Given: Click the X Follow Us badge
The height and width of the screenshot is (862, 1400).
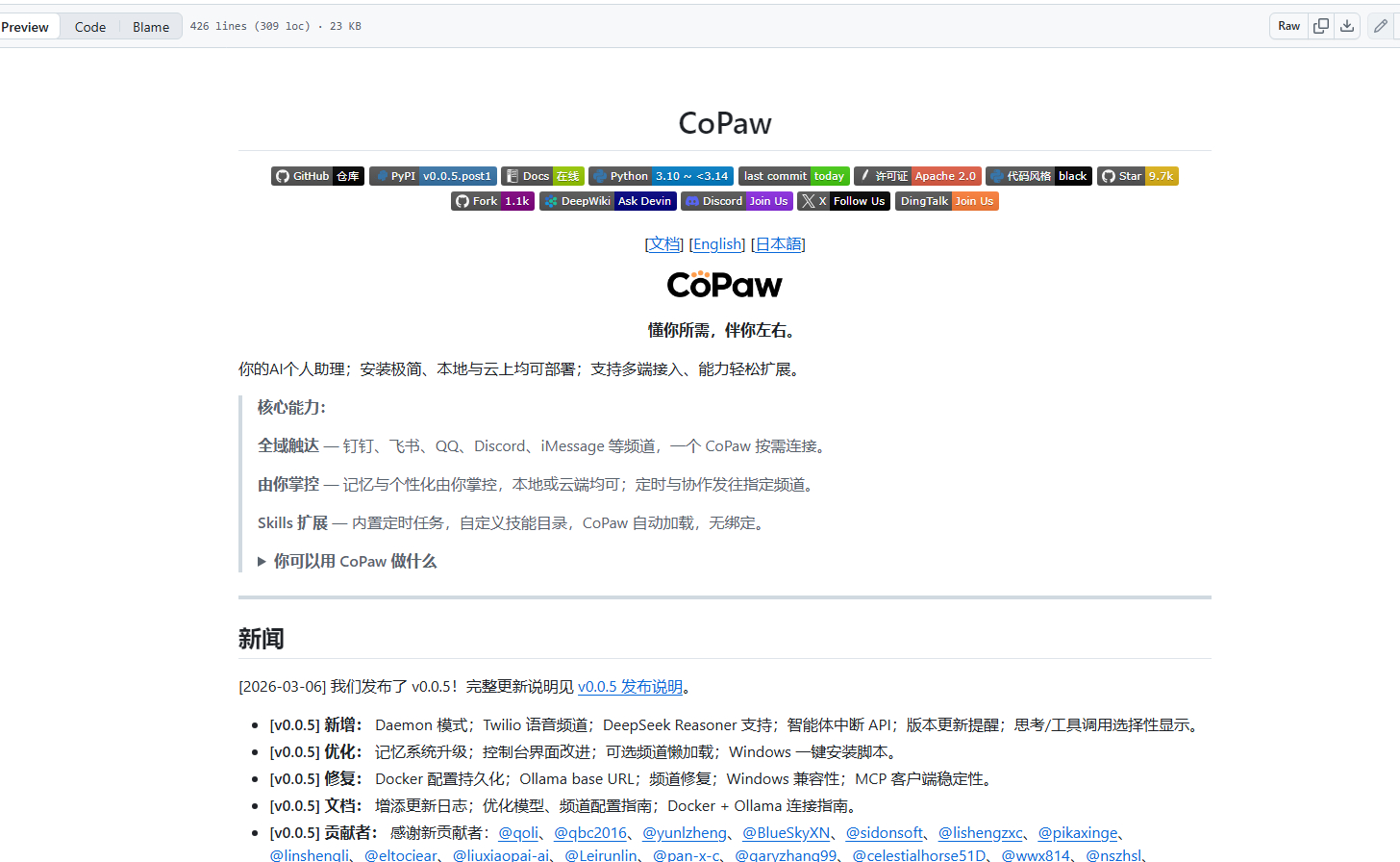Looking at the screenshot, I should pos(843,201).
